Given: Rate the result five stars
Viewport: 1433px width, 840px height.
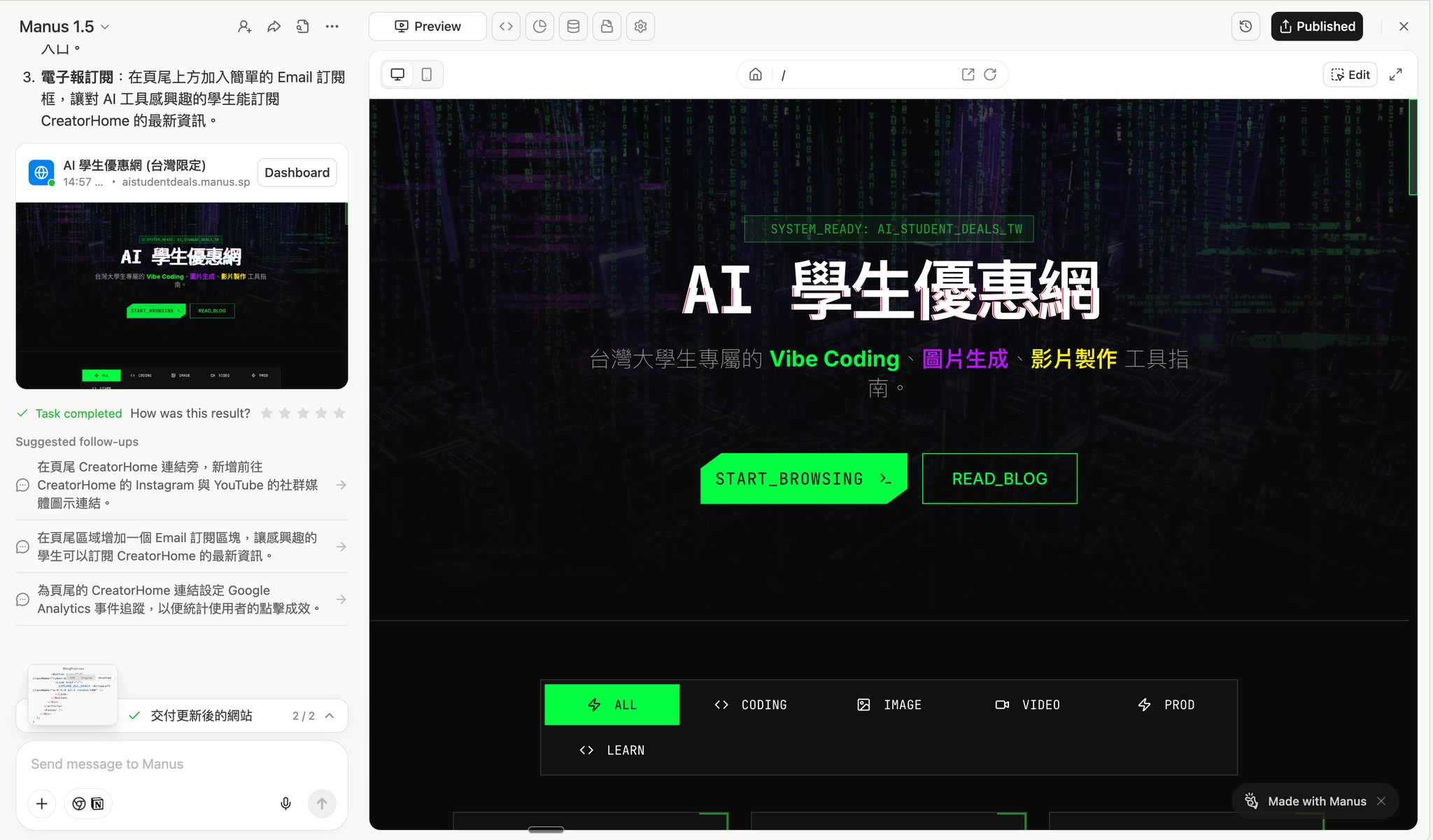Looking at the screenshot, I should coord(339,413).
